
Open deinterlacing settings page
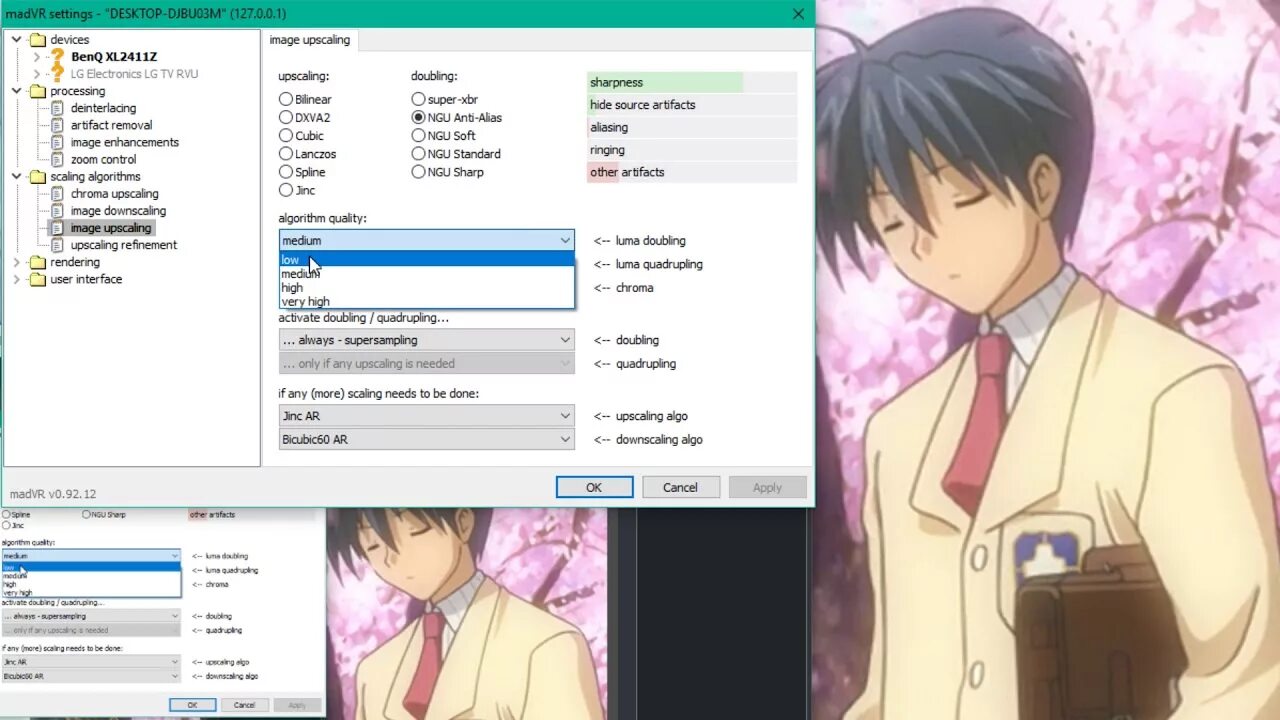coord(103,108)
